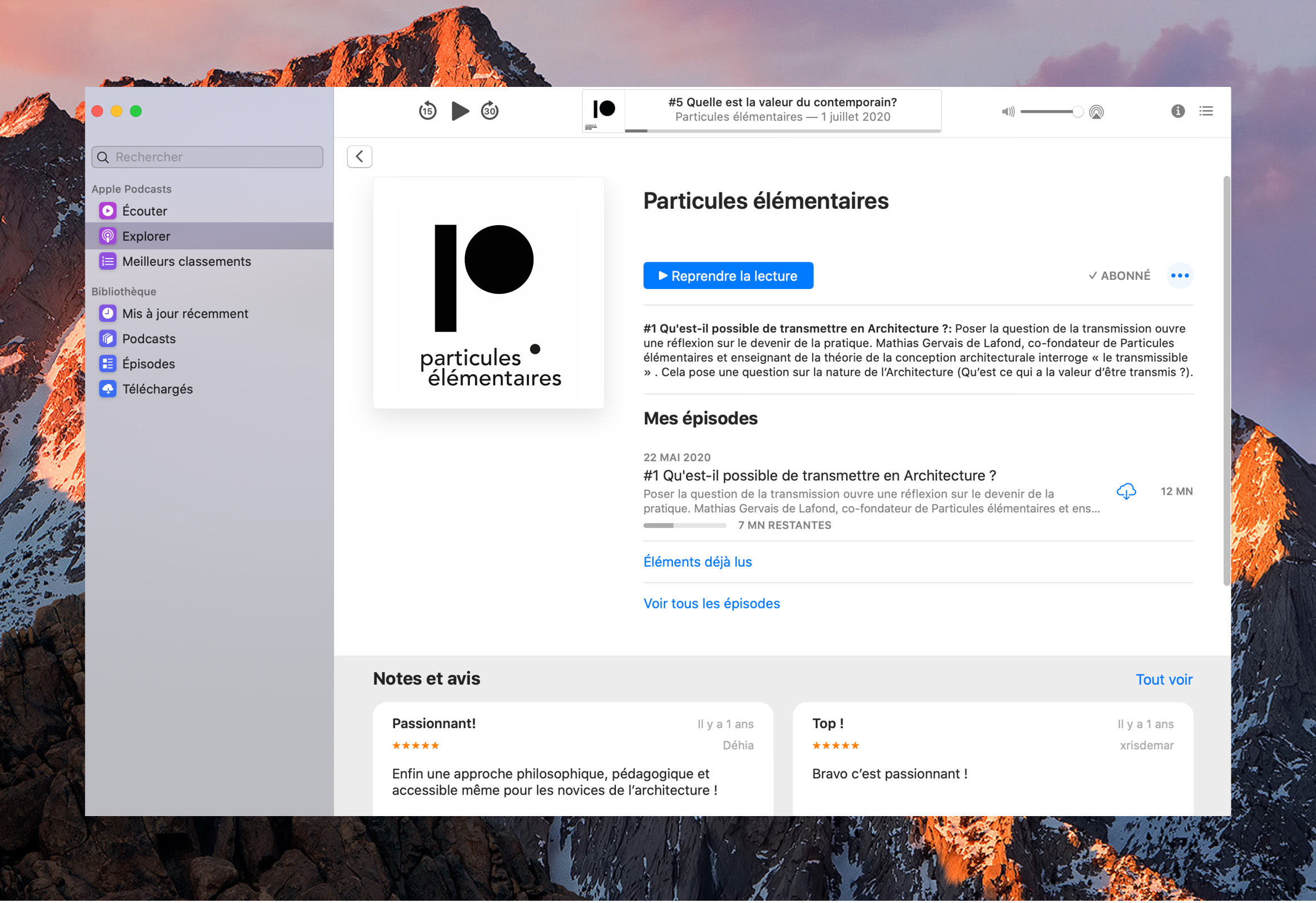Click the Top ! five-star rating
The image size is (1316, 903).
pos(836,746)
